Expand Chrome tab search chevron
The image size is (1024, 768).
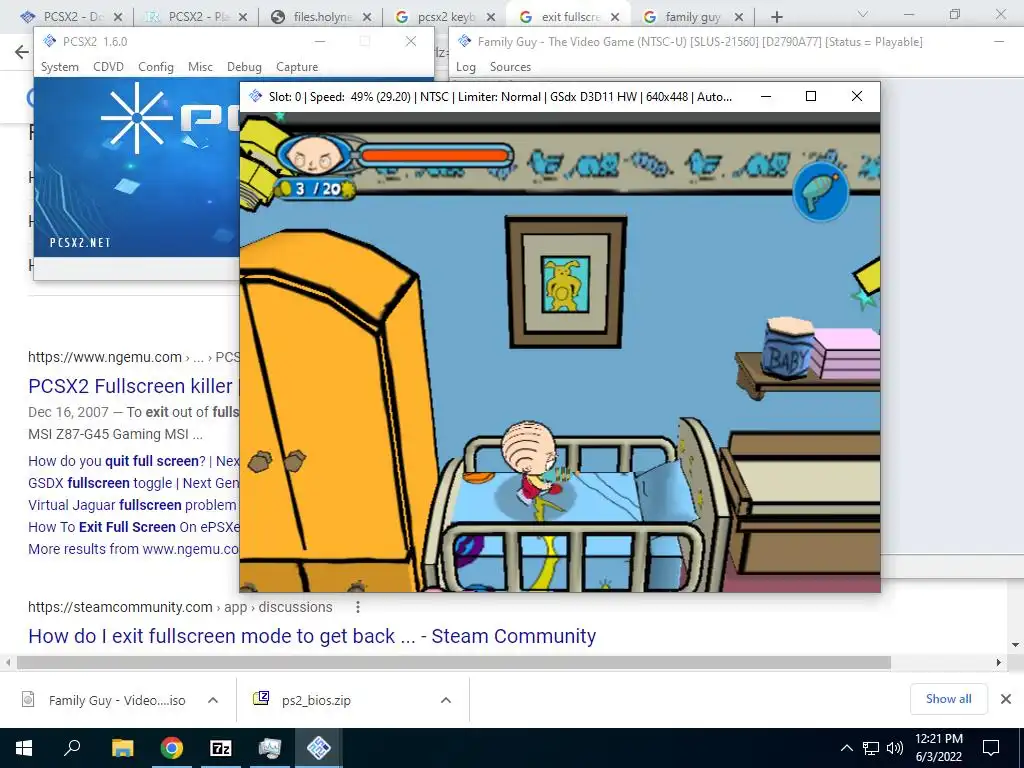tap(863, 14)
